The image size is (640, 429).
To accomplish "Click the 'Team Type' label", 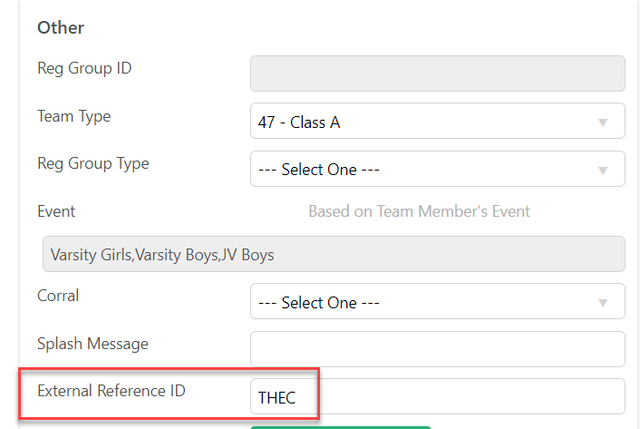I will [74, 116].
